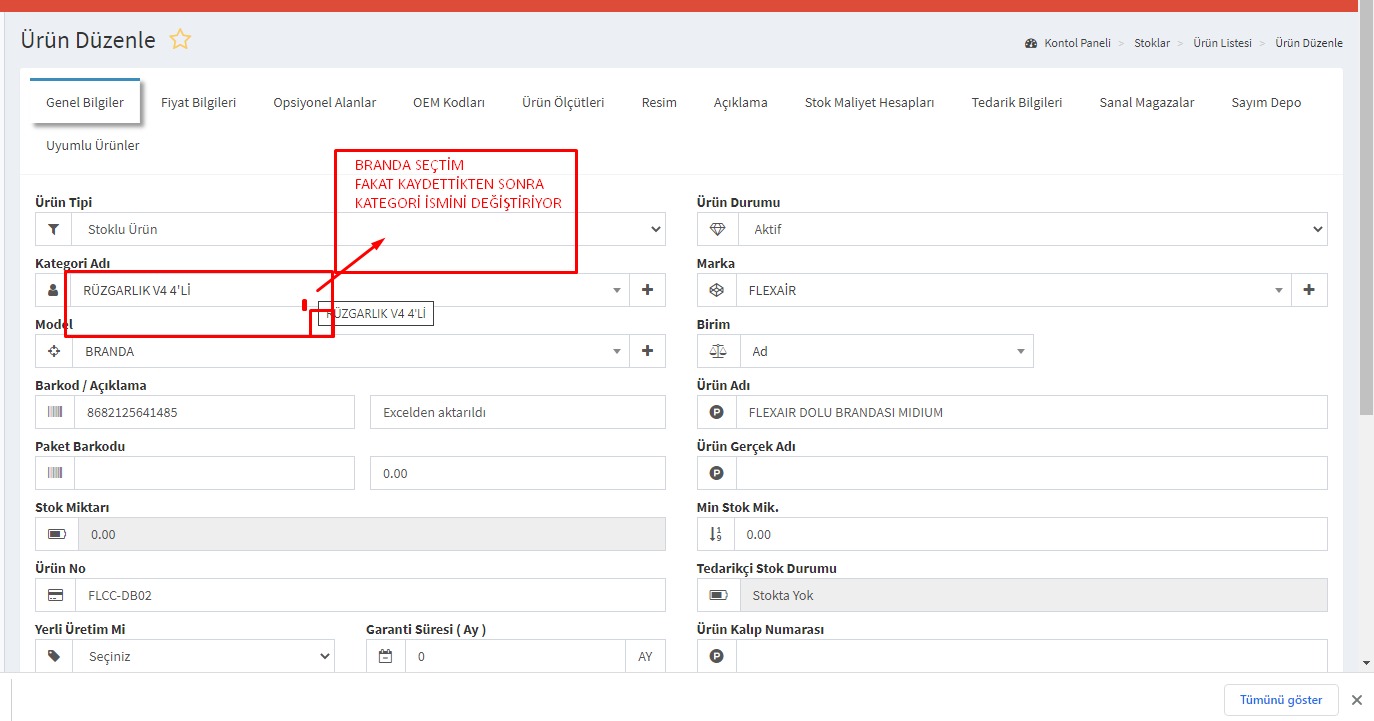Click the plus icon beside Marka field
Image resolution: width=1374 pixels, height=721 pixels.
[x=1309, y=290]
